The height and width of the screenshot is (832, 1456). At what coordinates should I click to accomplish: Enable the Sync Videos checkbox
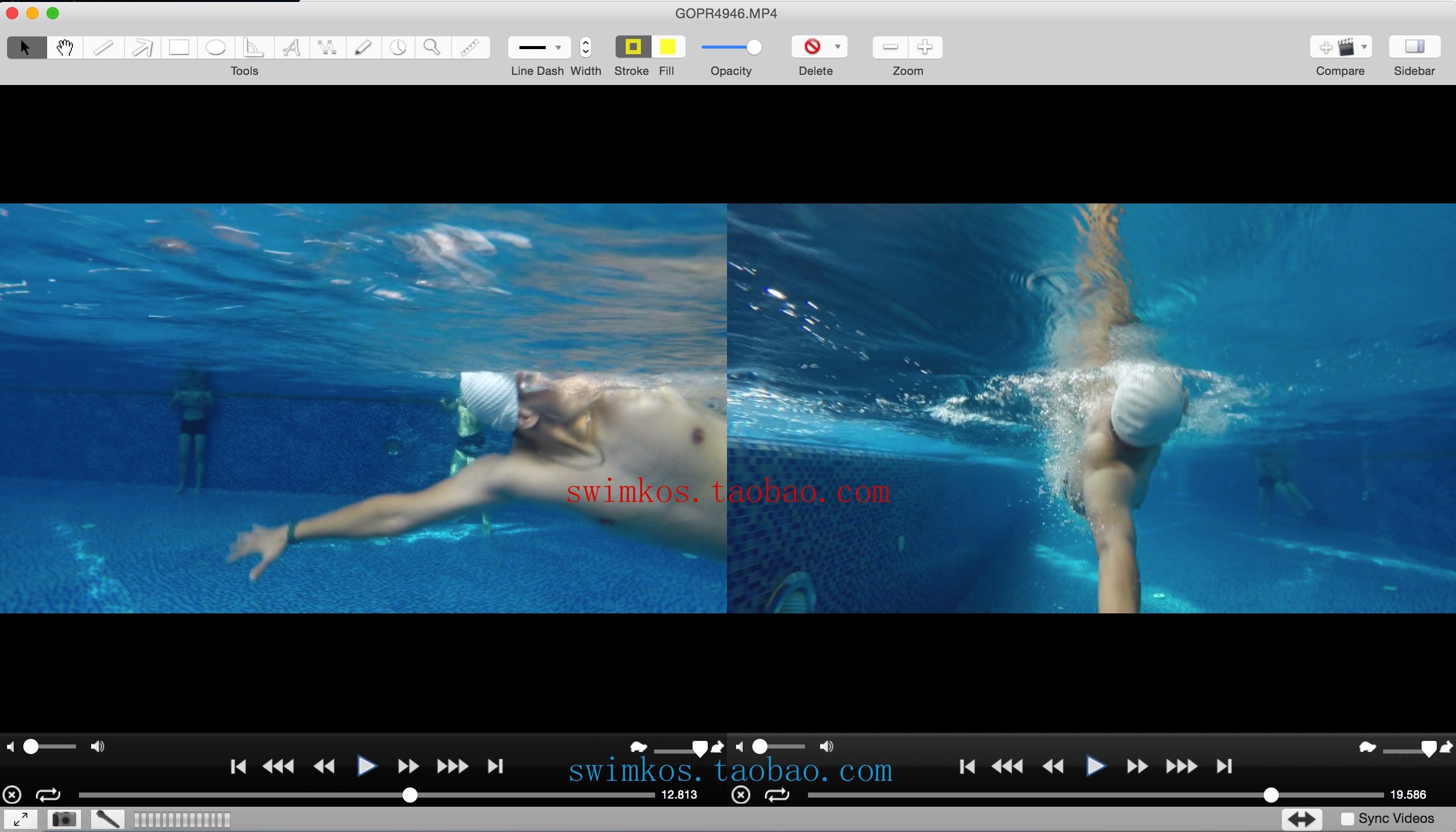tap(1347, 819)
